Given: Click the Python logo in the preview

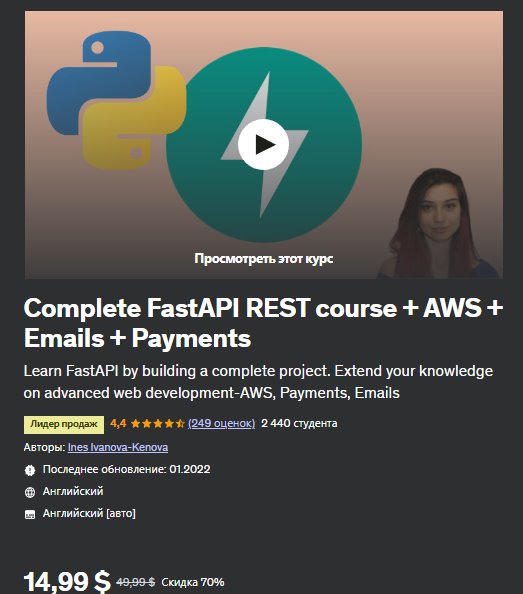Looking at the screenshot, I should pos(116,100).
